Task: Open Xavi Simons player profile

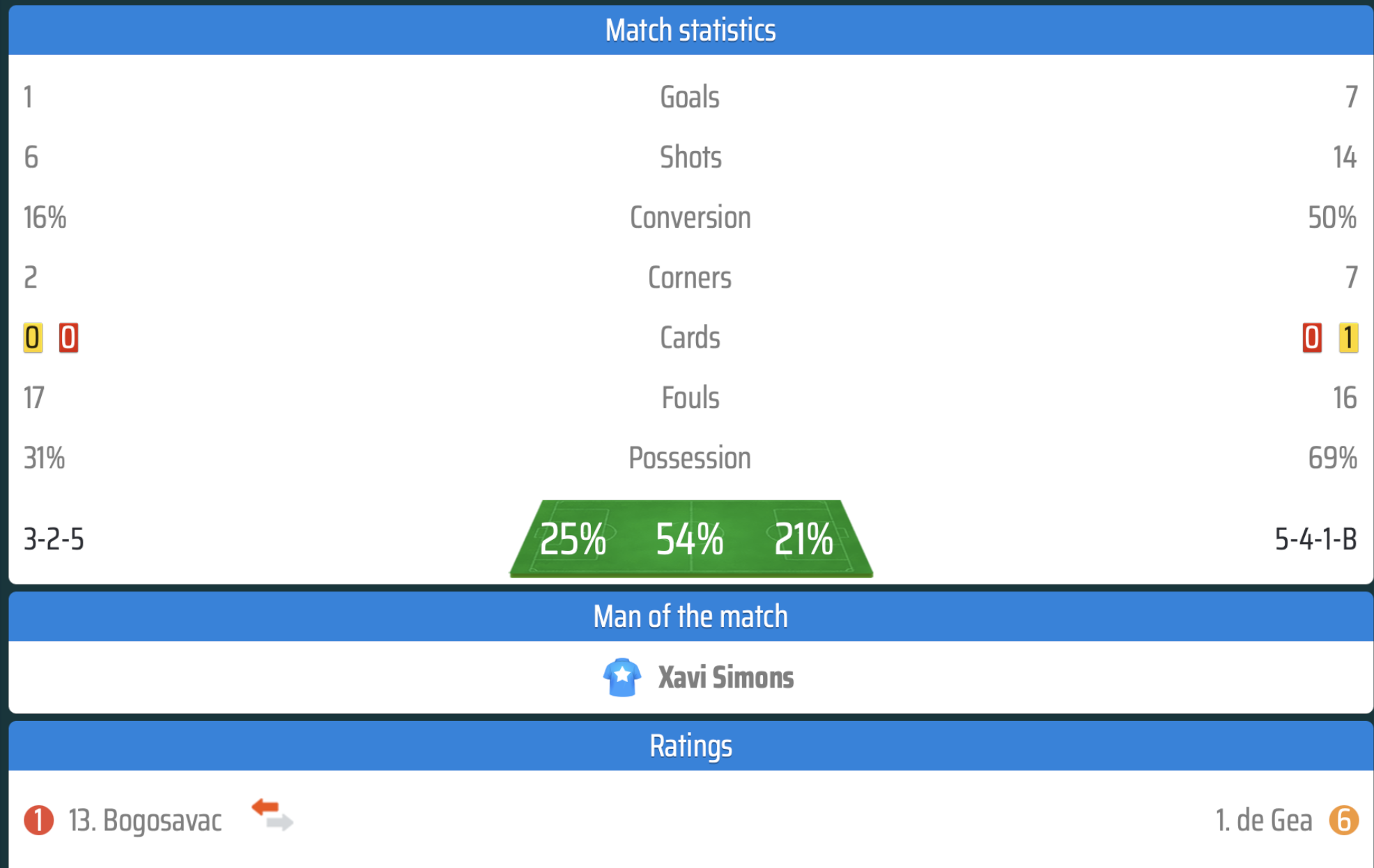Action: click(x=726, y=677)
